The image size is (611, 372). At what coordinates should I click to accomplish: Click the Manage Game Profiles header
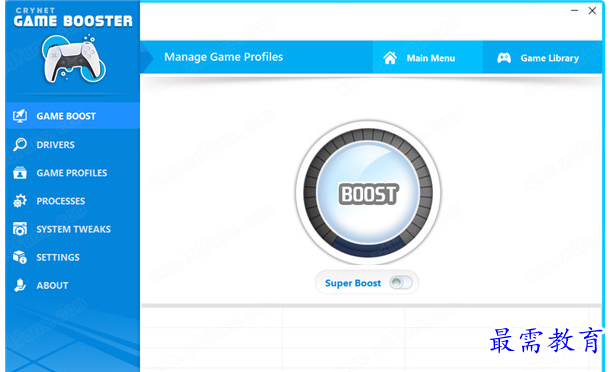click(x=223, y=57)
